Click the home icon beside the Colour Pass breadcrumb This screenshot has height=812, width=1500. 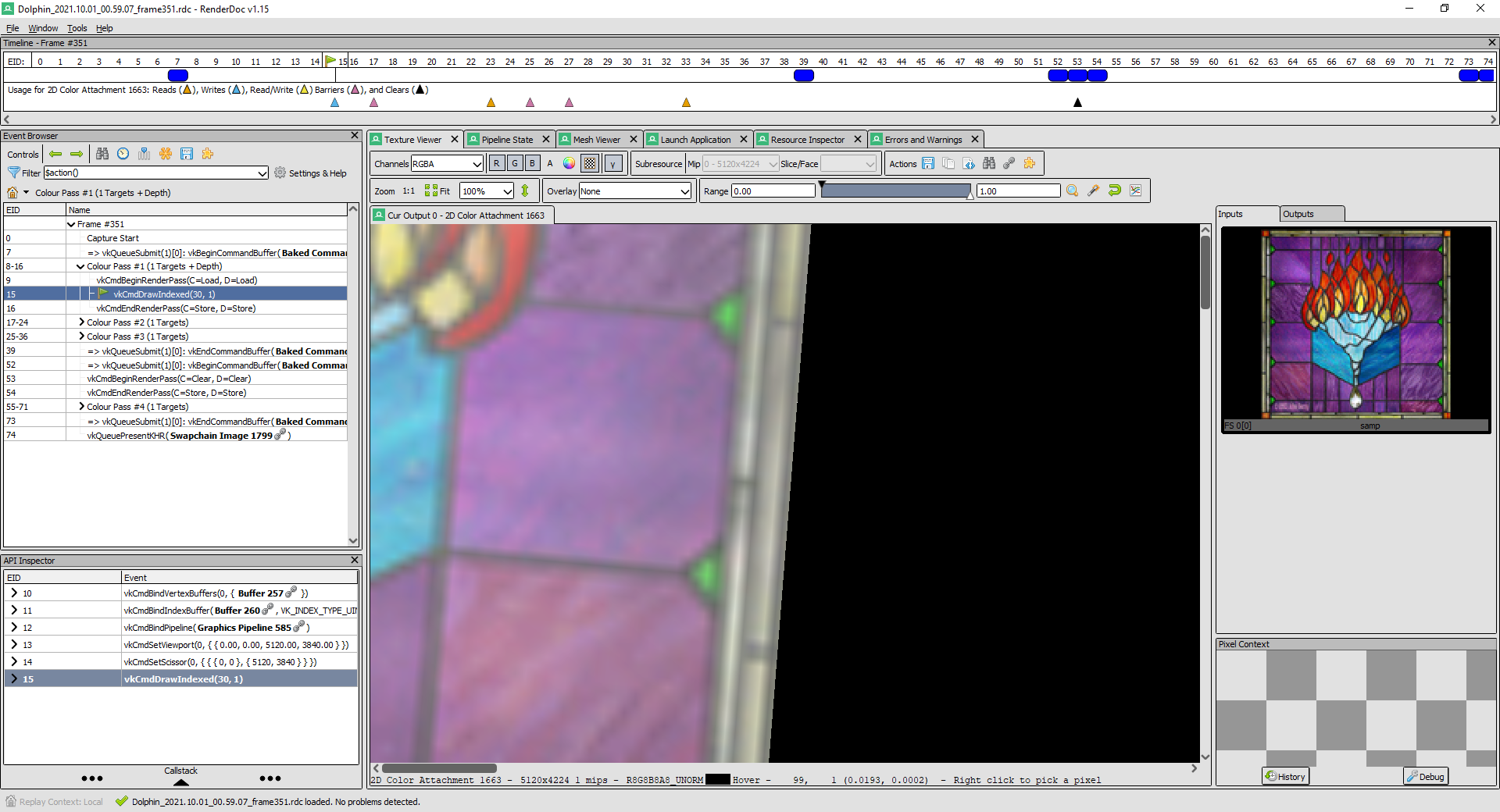coord(12,193)
